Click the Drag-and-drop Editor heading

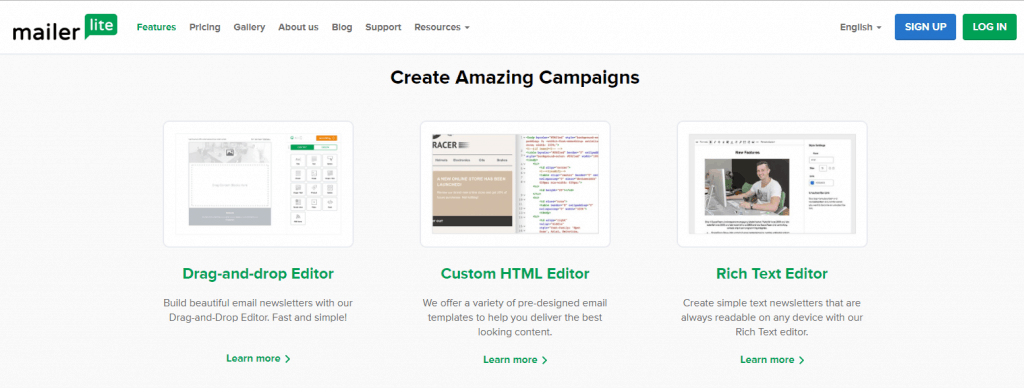point(258,273)
